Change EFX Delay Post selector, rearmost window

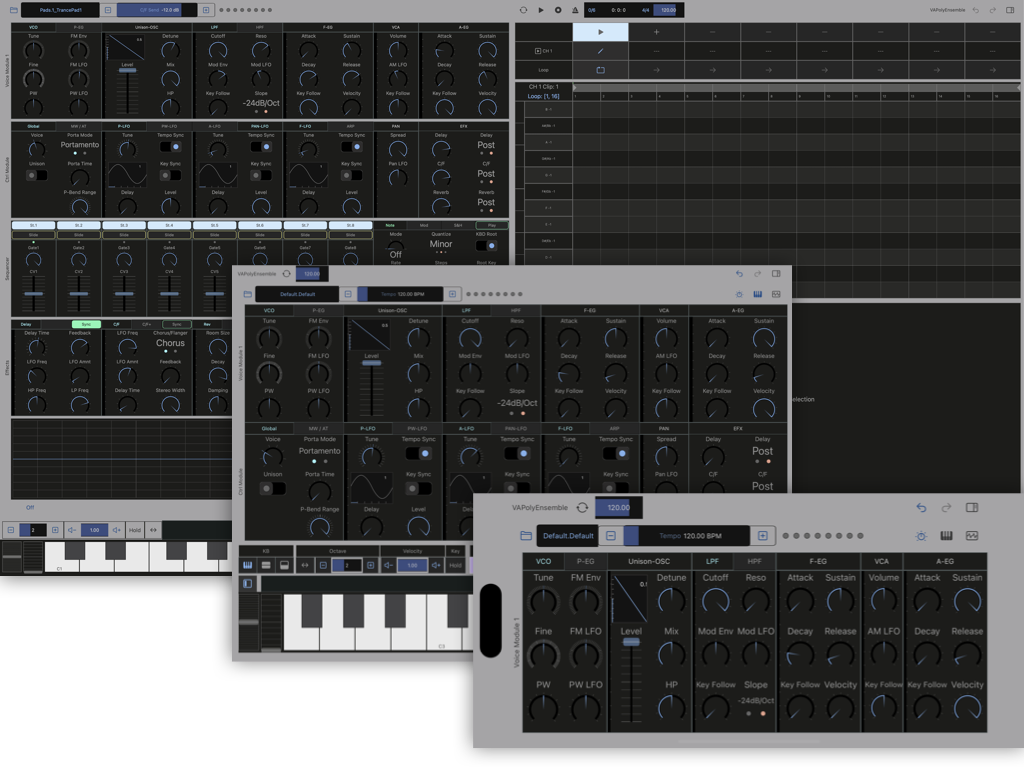(x=486, y=145)
